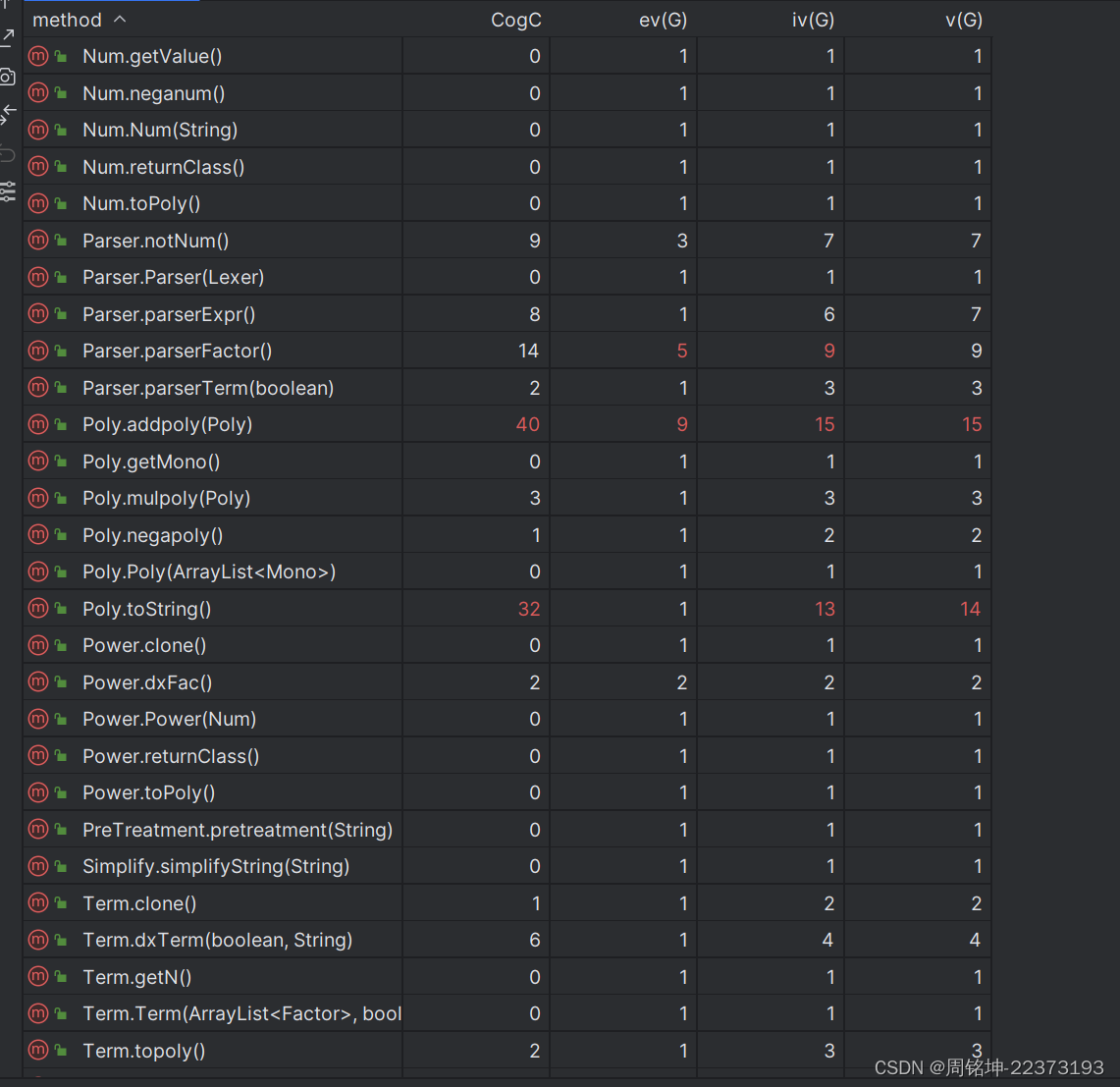Select the Power.returnClass() row
This screenshot has width=1120, height=1087.
click(507, 755)
